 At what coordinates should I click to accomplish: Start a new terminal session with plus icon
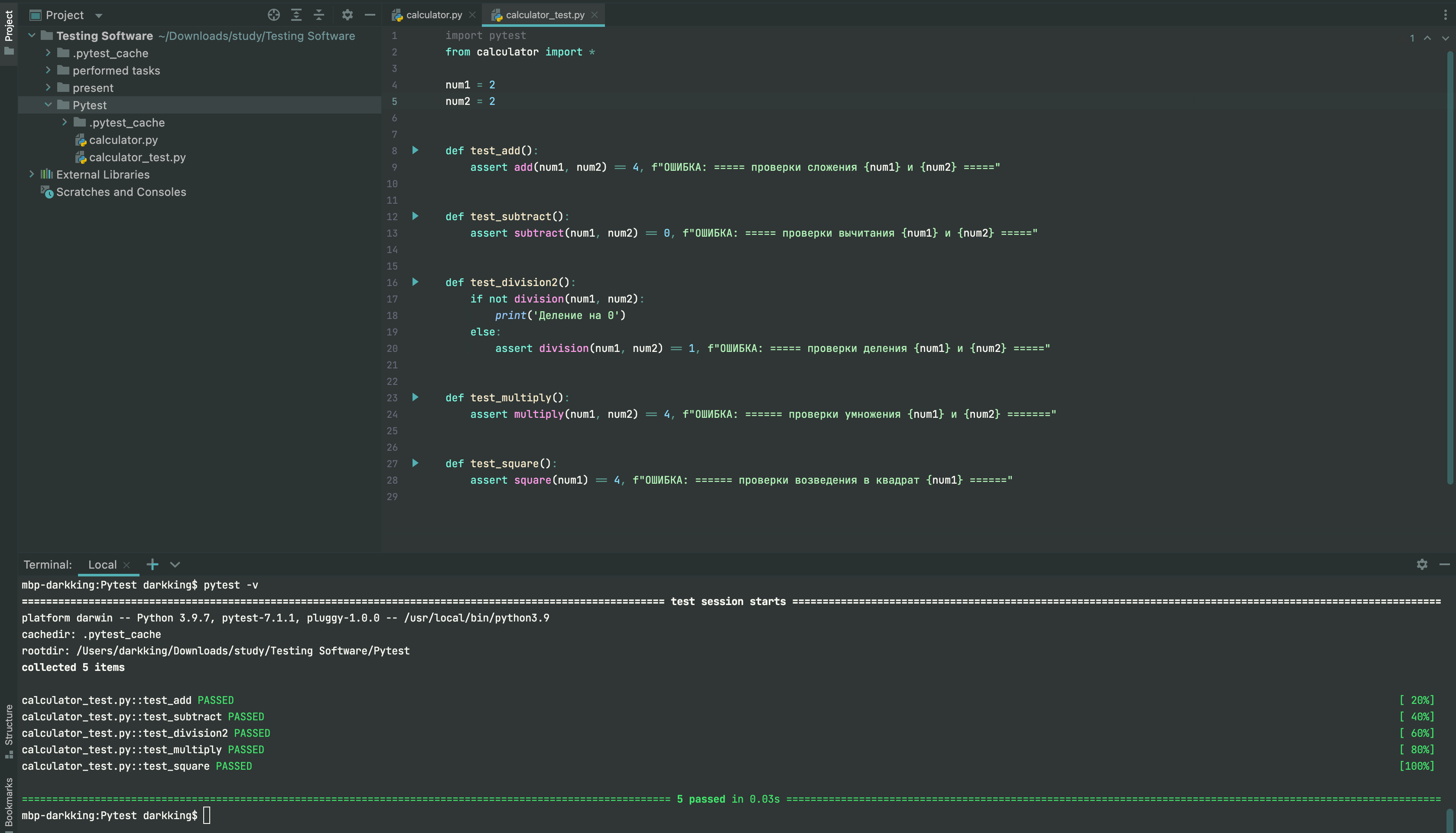(x=152, y=565)
